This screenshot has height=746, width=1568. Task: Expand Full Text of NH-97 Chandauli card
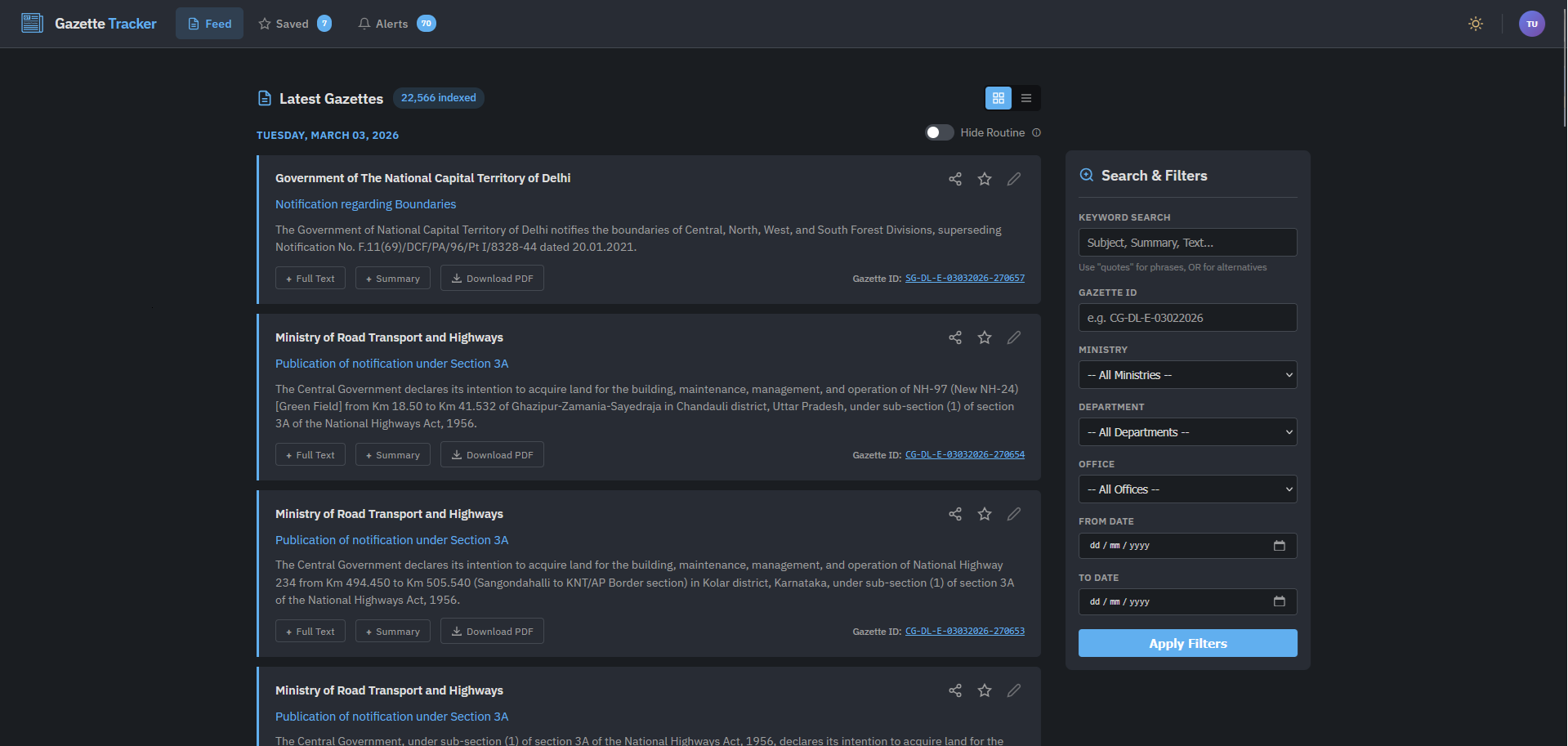[310, 455]
